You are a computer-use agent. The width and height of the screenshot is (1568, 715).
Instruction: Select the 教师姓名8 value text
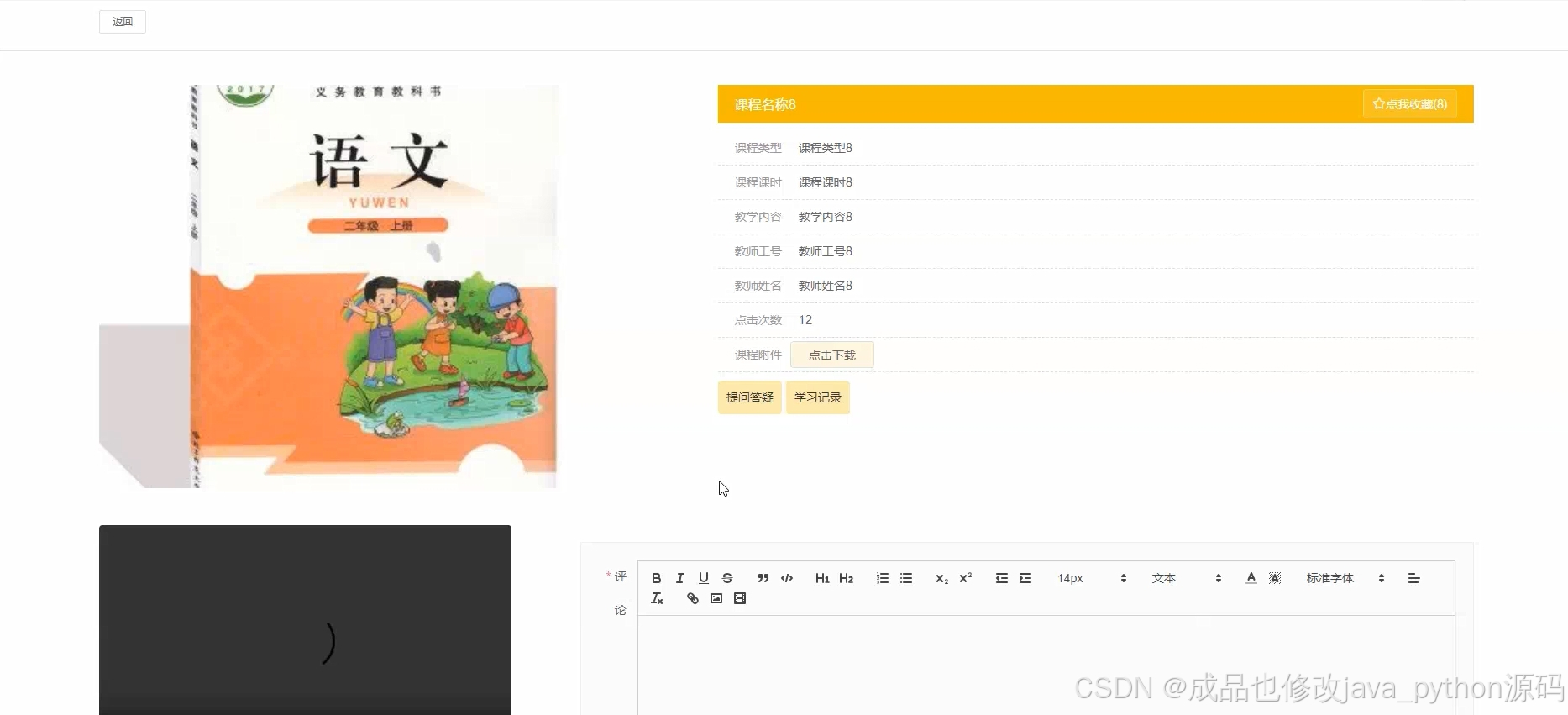coord(826,286)
